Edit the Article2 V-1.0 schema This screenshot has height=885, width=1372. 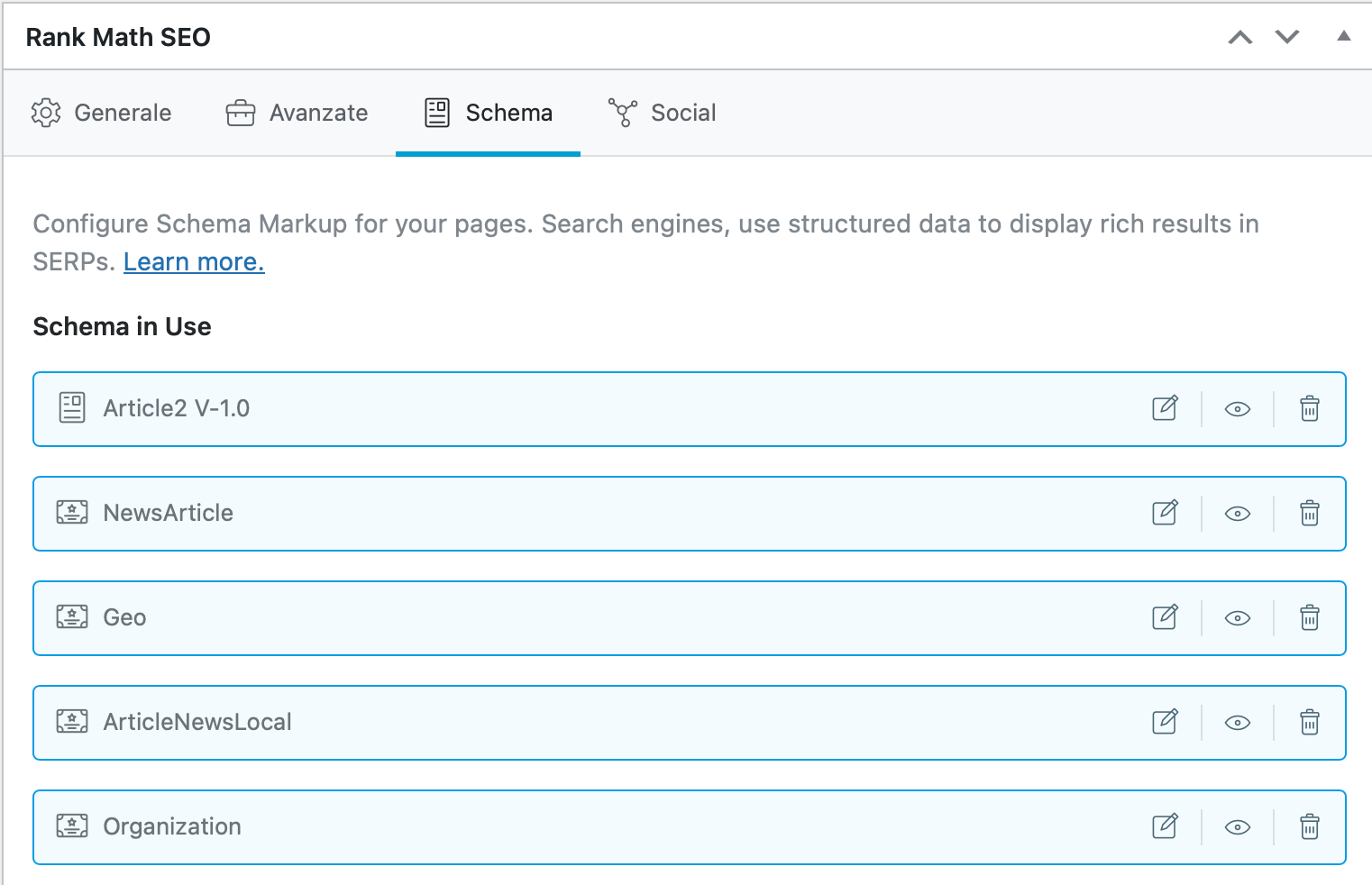[x=1165, y=408]
